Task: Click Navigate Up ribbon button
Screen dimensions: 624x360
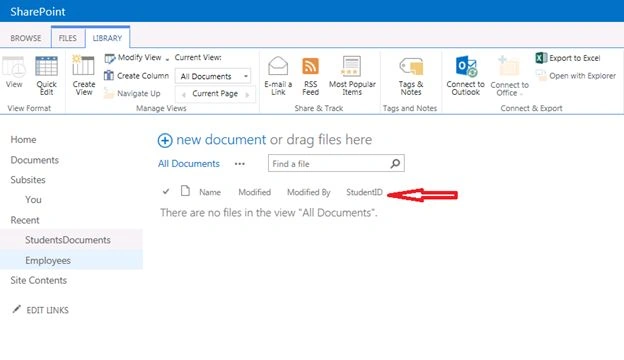Action: 132,93
